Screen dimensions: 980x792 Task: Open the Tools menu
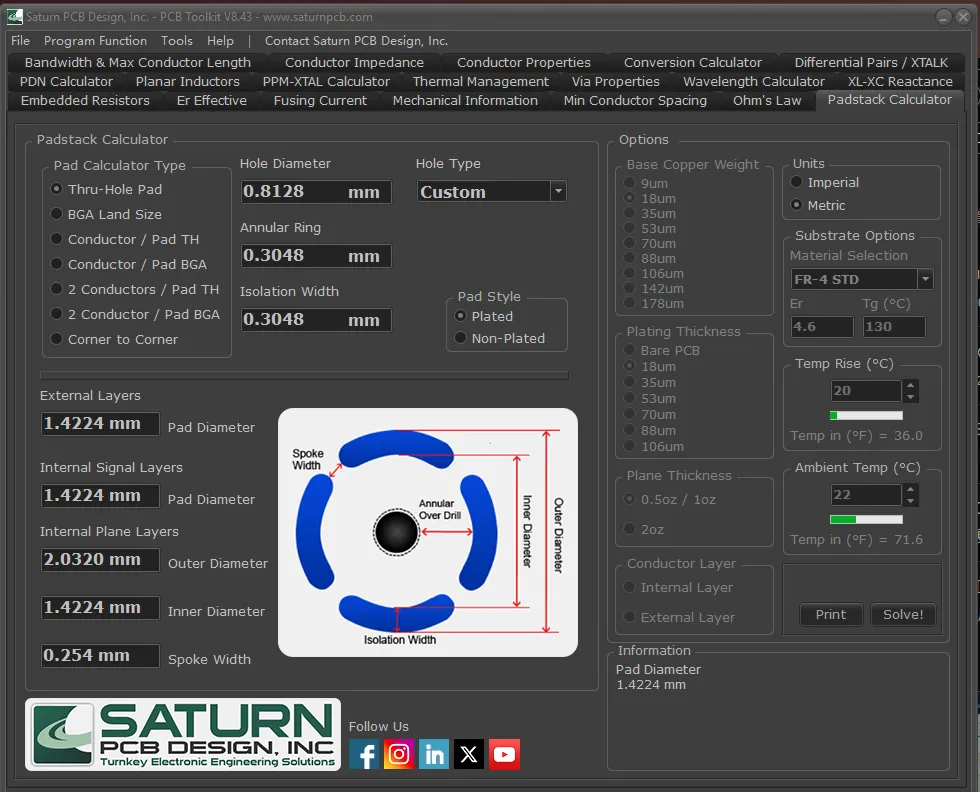click(x=177, y=41)
